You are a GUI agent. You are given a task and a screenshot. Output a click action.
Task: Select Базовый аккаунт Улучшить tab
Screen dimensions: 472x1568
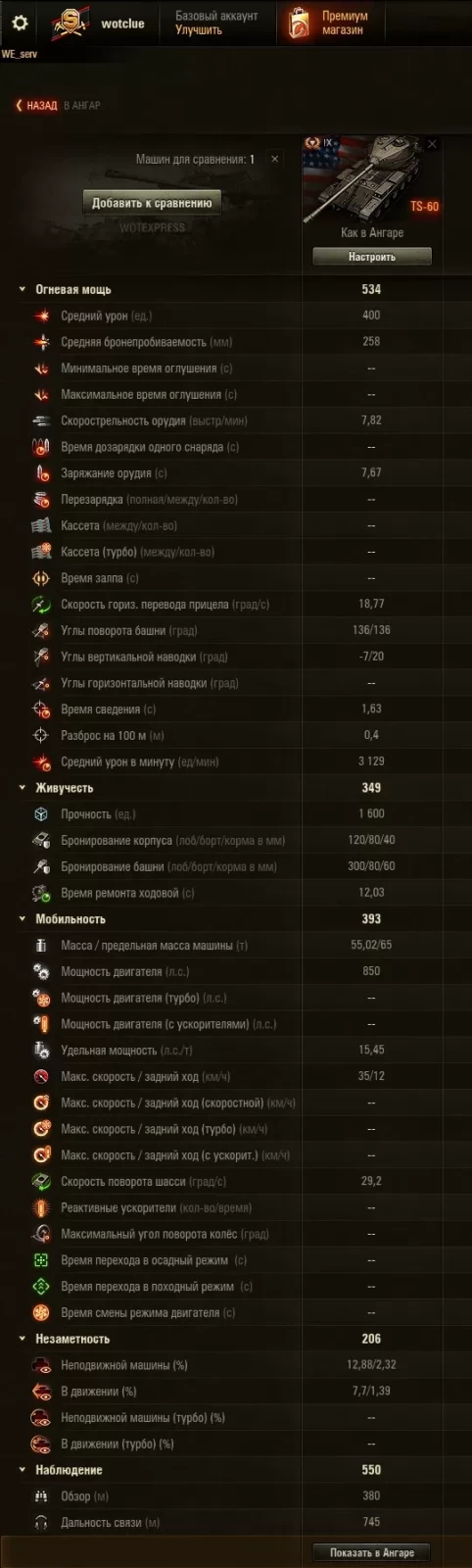[x=216, y=23]
